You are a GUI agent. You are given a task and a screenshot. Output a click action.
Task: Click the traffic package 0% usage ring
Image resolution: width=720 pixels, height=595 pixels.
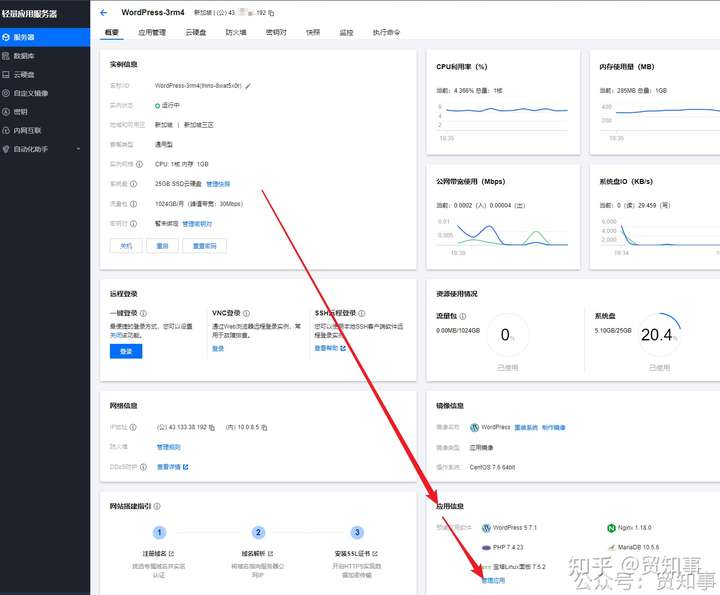507,335
